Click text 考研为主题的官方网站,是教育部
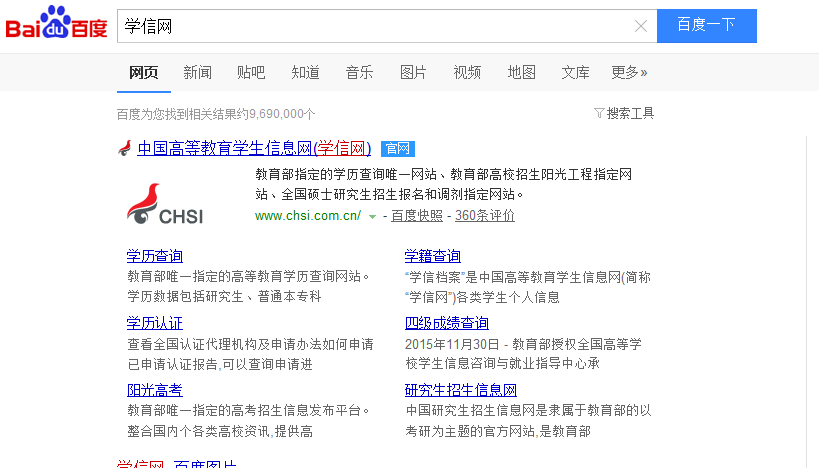The image size is (819, 468). pos(498,431)
